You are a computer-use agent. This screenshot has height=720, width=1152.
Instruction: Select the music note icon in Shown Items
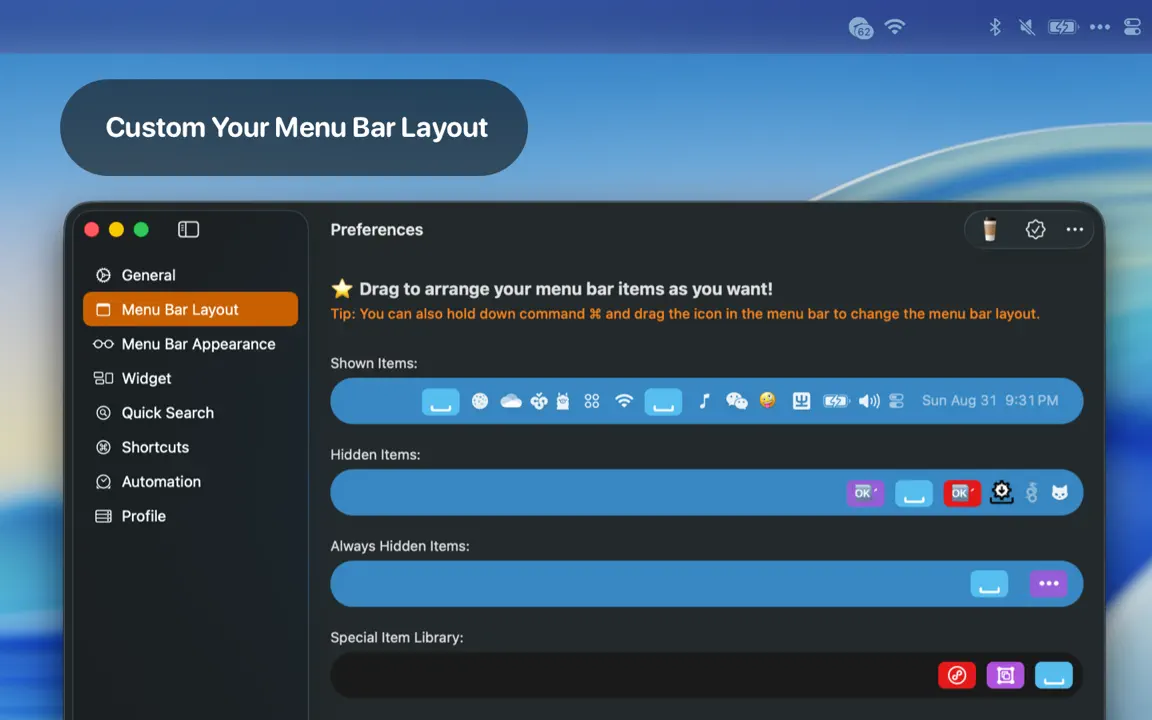pyautogui.click(x=704, y=400)
